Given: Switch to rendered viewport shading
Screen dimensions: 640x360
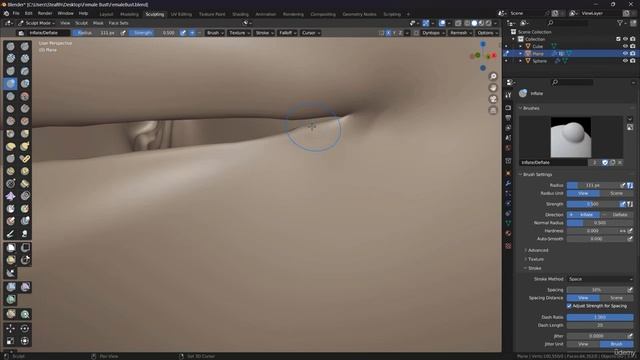Looking at the screenshot, I should pos(489,23).
